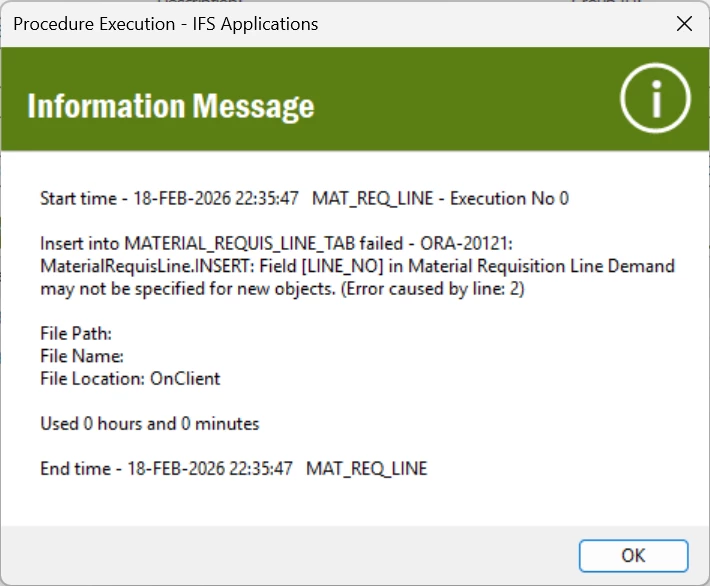This screenshot has height=586, width=710.
Task: Close the Procedure Execution dialog window
Action: coord(685,24)
